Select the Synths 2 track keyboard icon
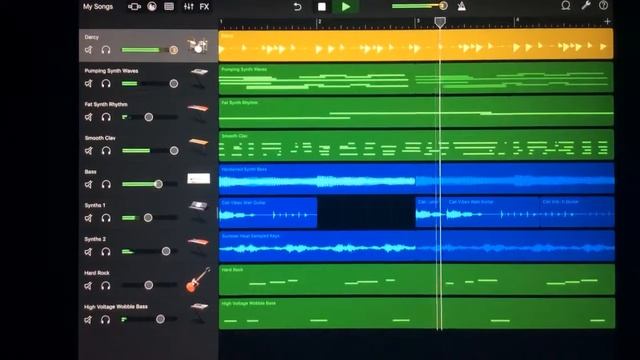This screenshot has width=640, height=360. coord(198,246)
